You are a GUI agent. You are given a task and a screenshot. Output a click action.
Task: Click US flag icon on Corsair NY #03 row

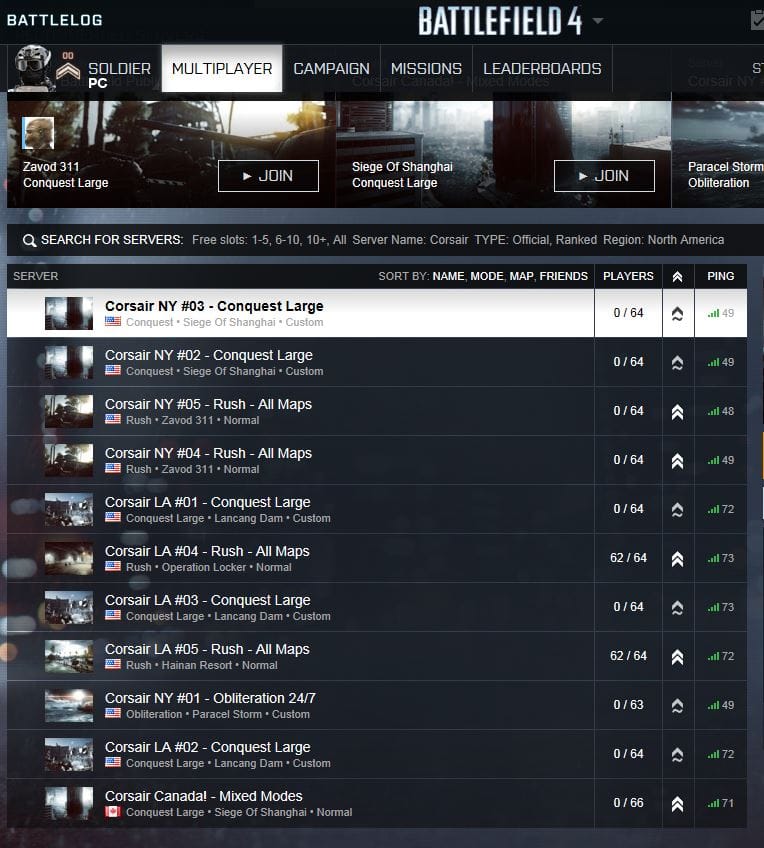pos(113,322)
